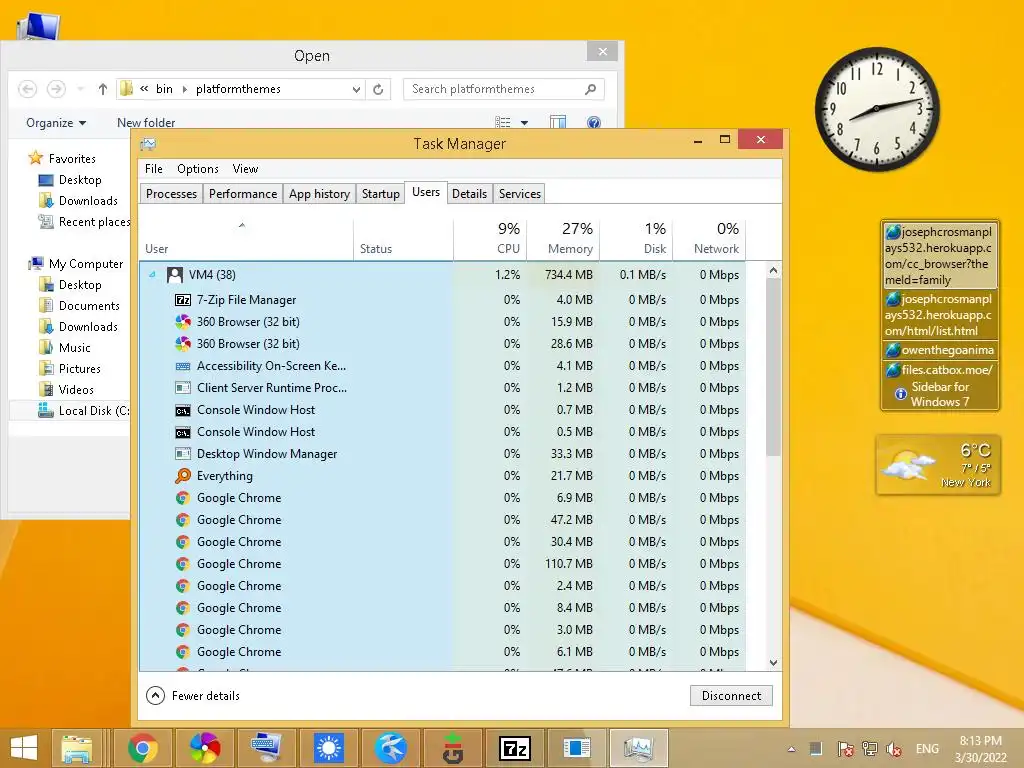Screen dimensions: 1024x768
Task: Click the blue sun app taskbar icon
Action: (328, 748)
